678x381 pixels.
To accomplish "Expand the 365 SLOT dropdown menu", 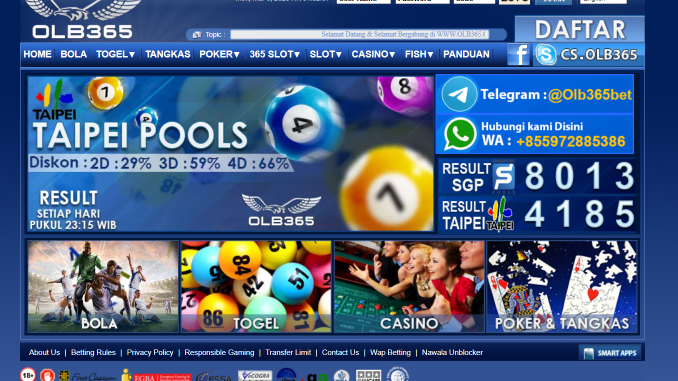I will click(x=275, y=54).
